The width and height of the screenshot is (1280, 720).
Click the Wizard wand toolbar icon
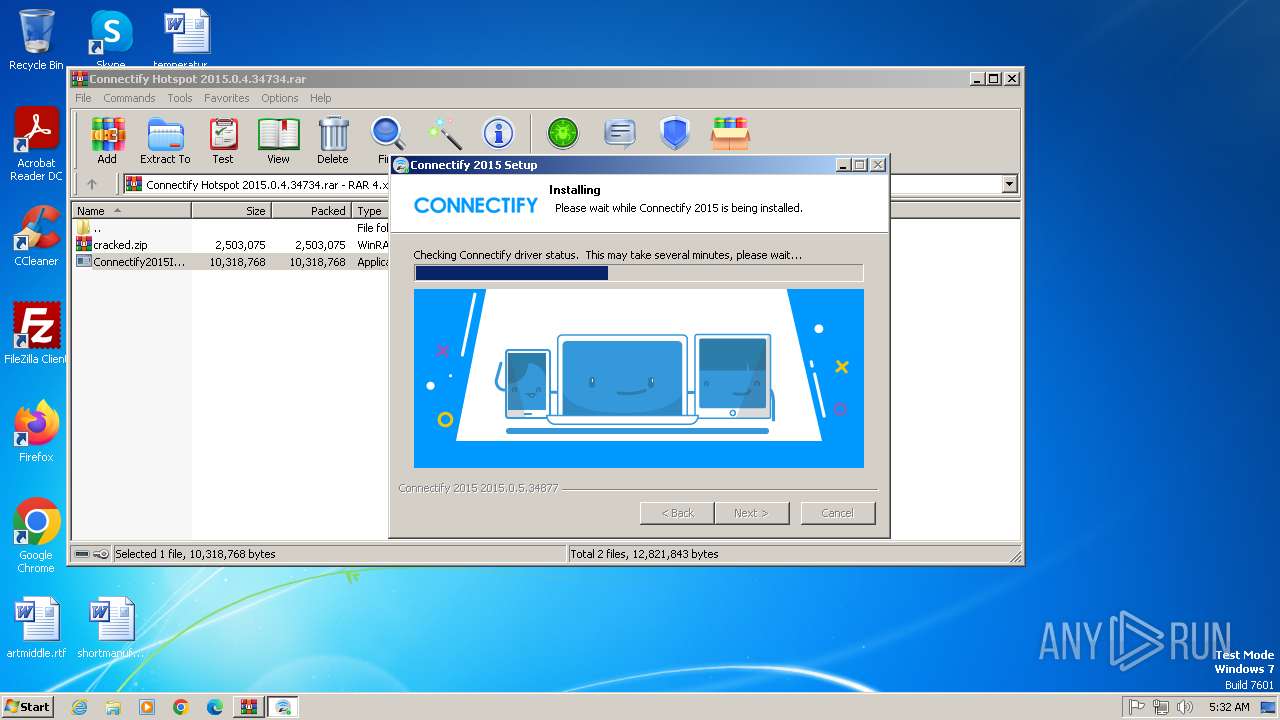444,133
